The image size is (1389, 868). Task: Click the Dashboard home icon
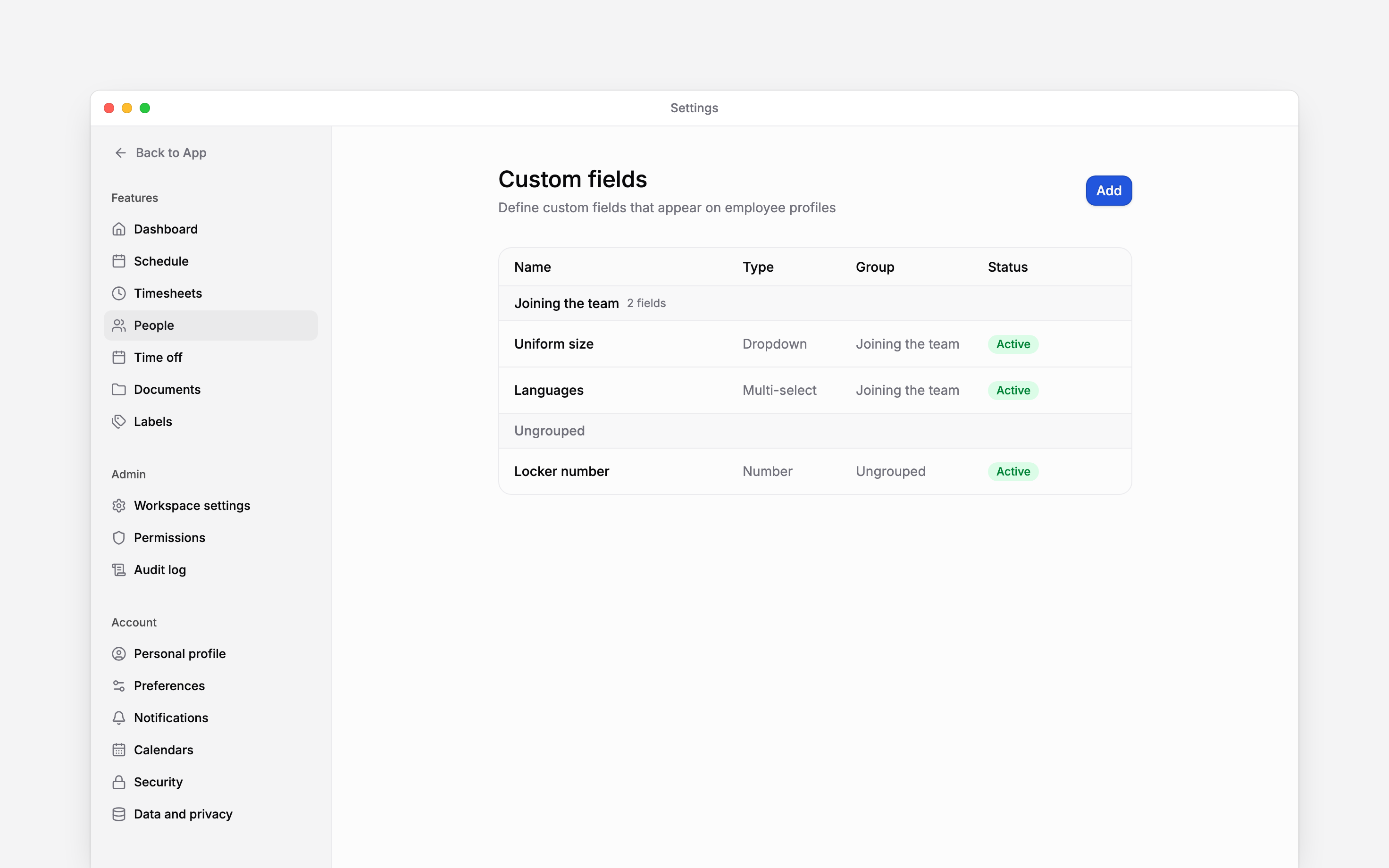(119, 229)
